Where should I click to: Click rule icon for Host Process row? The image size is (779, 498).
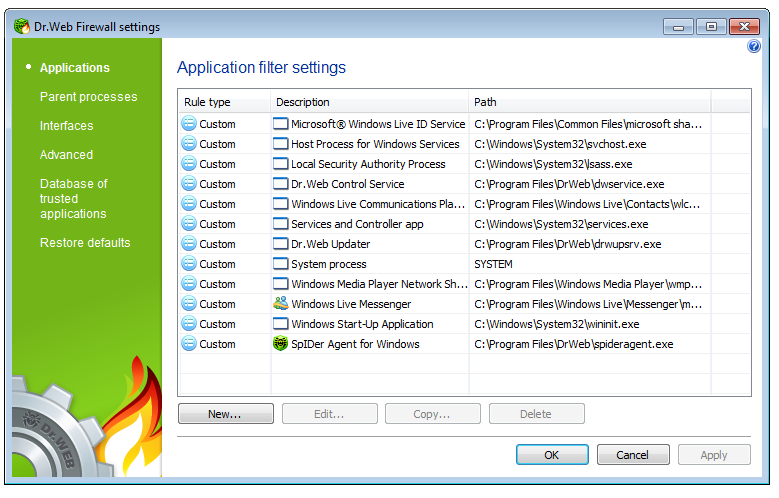[189, 144]
